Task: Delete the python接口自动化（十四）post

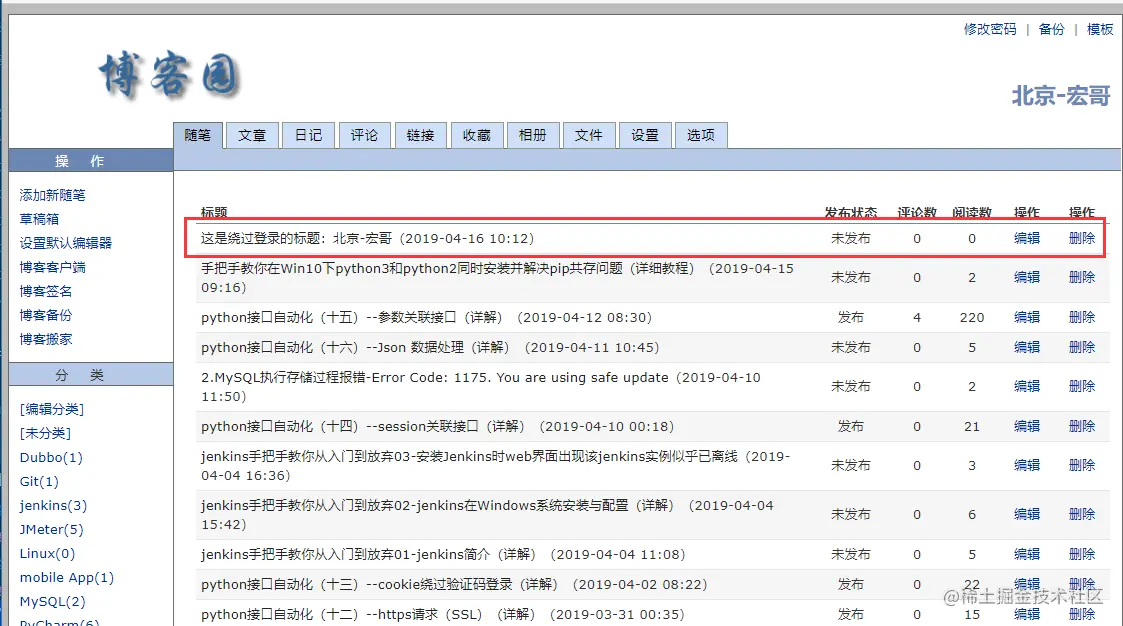Action: tap(1081, 426)
